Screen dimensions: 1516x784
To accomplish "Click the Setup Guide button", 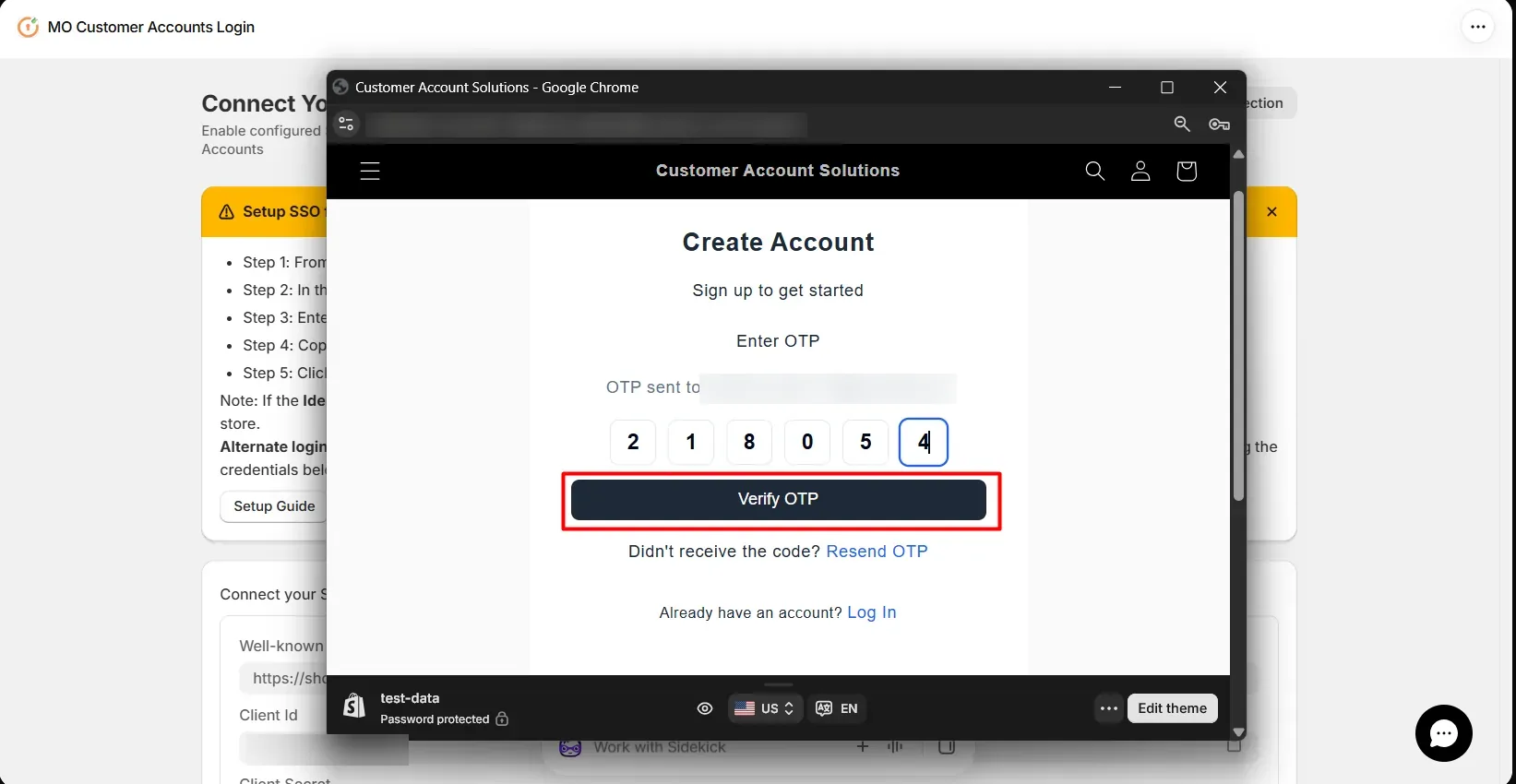I will [274, 506].
